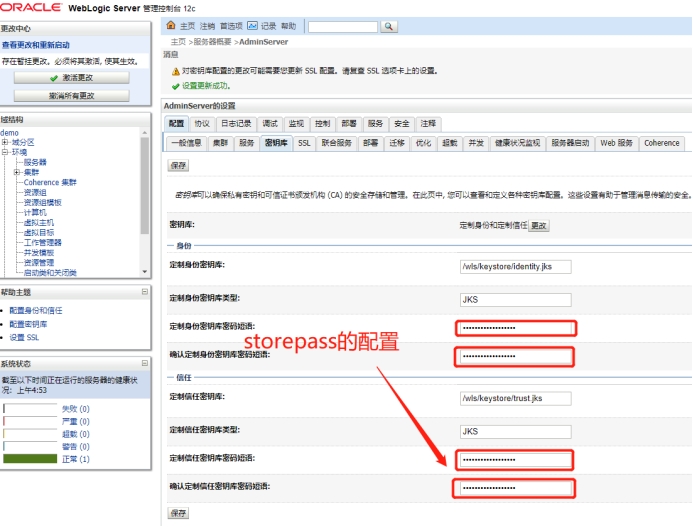Click the top 保存 button
The image size is (693, 527).
[179, 165]
